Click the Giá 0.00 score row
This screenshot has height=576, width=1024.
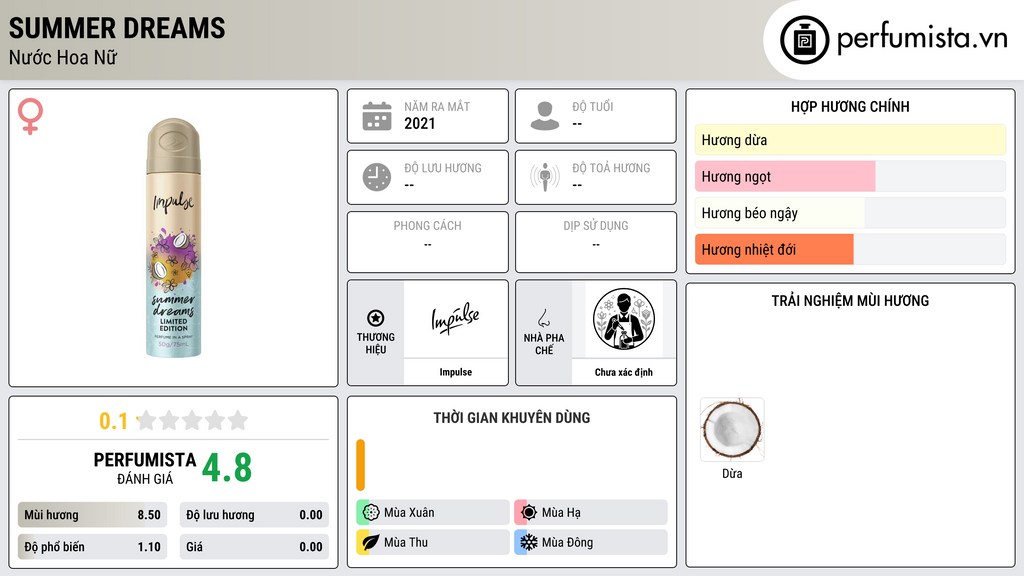pos(254,547)
